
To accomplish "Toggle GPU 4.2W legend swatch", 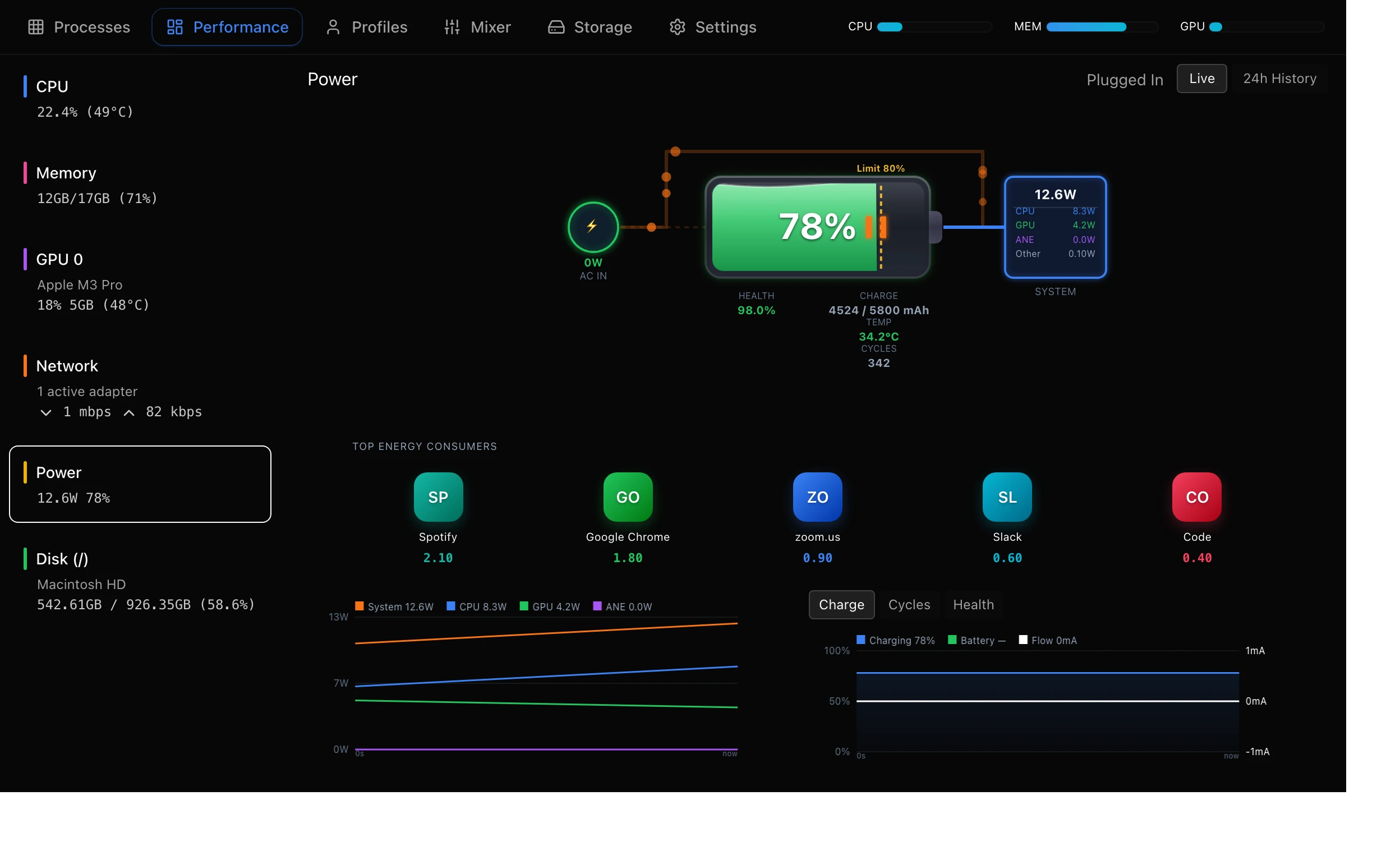I will click(524, 606).
